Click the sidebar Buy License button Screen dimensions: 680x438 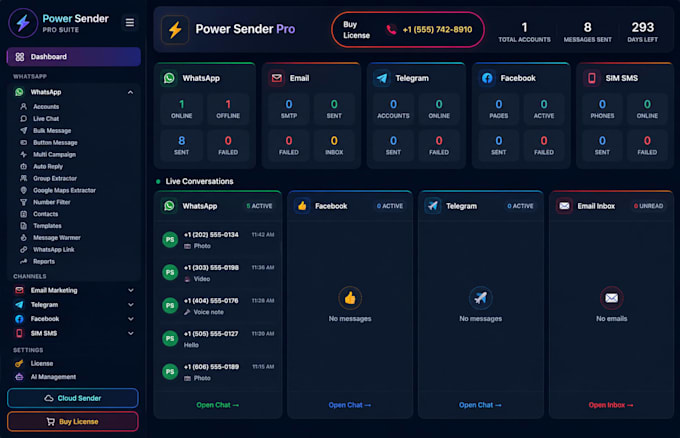[73, 422]
